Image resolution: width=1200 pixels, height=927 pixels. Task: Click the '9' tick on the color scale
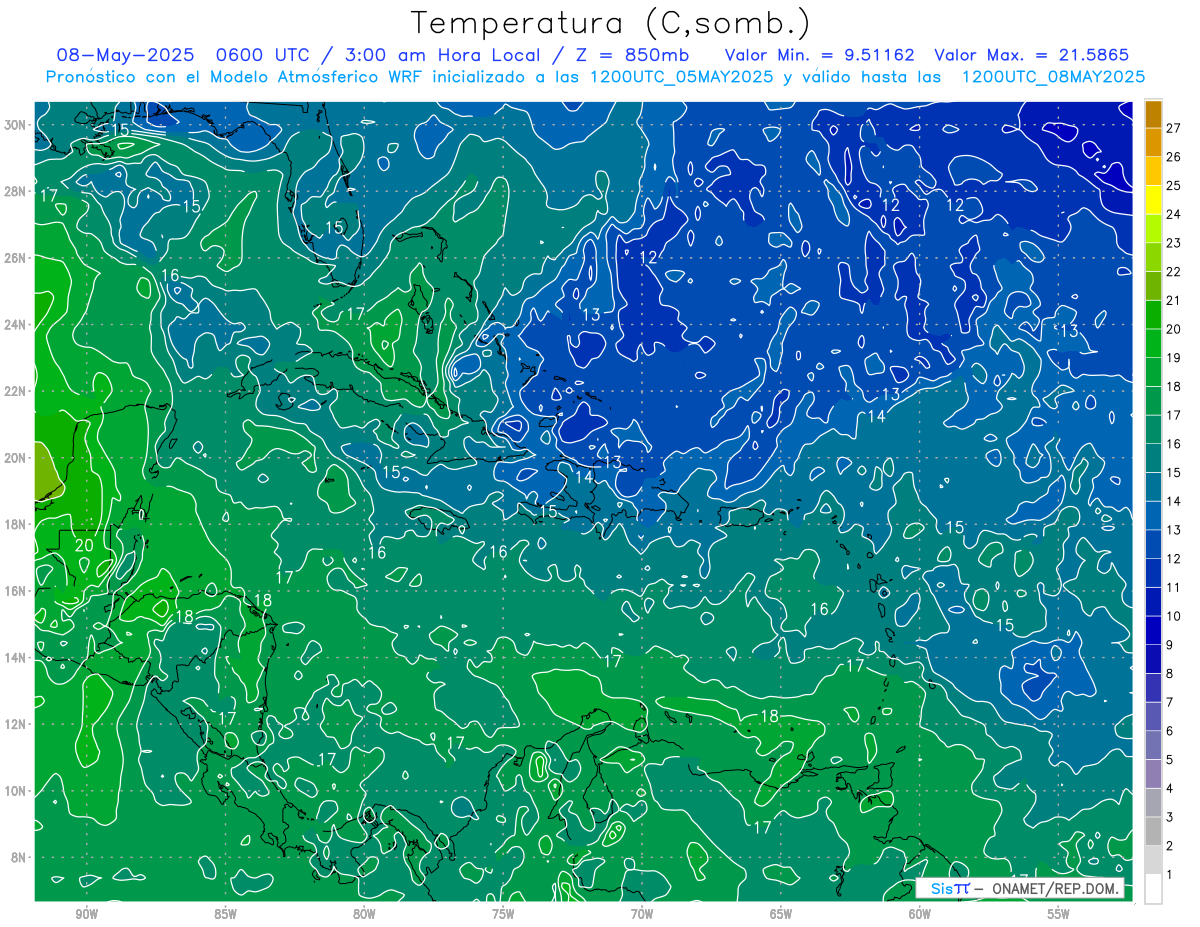[x=1170, y=646]
